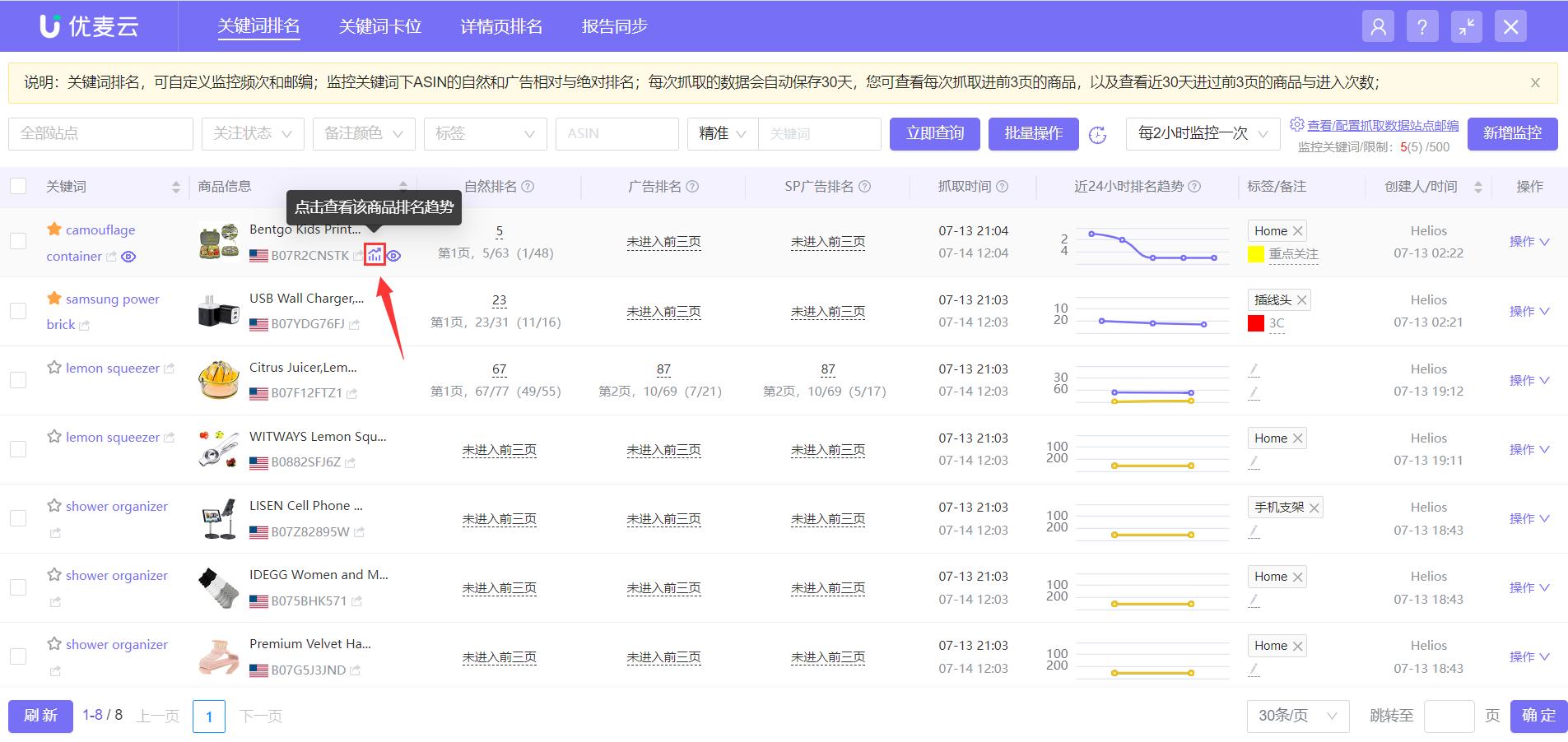
Task: Open the 30条/页 page size dropdown
Action: click(1298, 715)
